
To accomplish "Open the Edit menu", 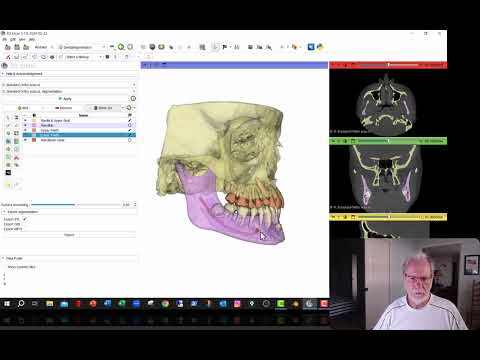I will [x=13, y=39].
